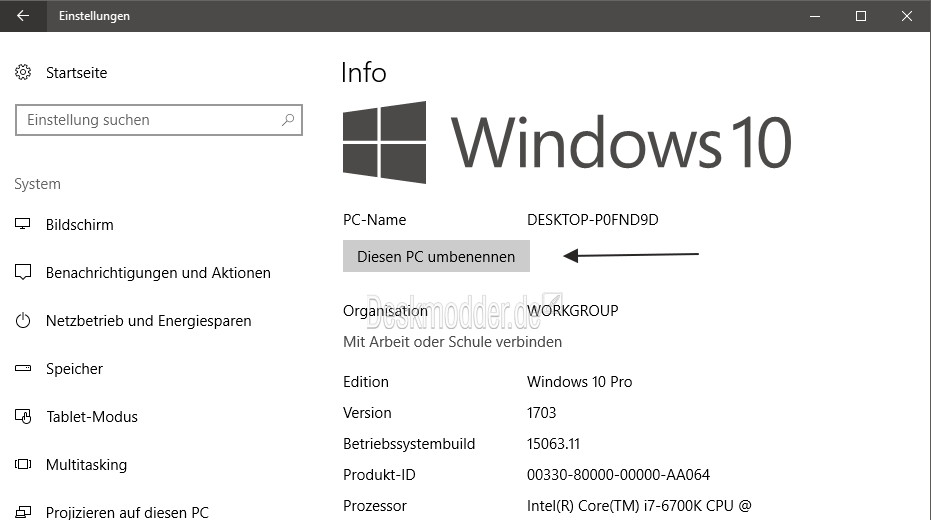Click the Intel Core i7-6700K processor value
The height and width of the screenshot is (520, 931).
coord(639,506)
